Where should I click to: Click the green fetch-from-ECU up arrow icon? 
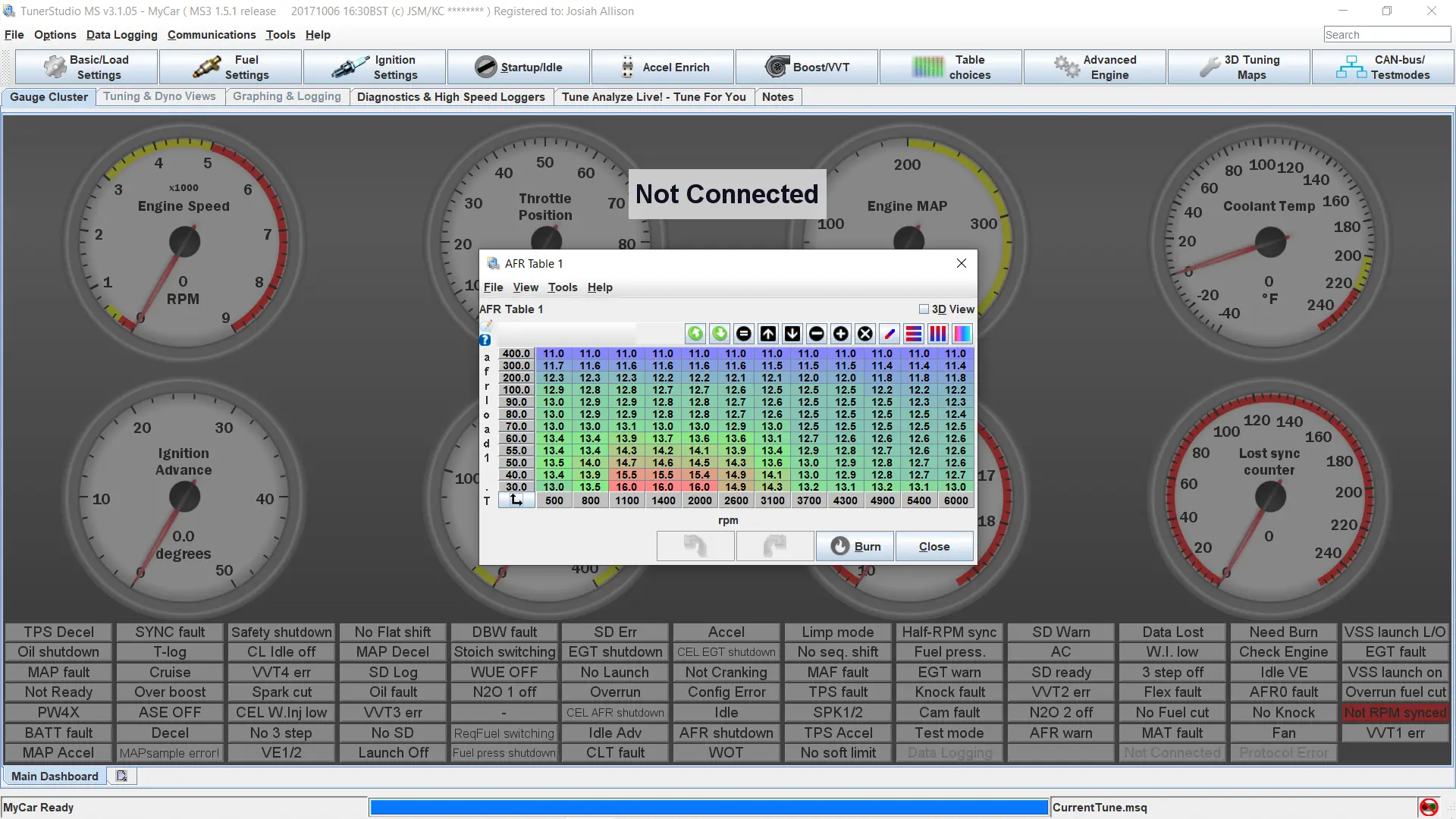click(x=695, y=334)
